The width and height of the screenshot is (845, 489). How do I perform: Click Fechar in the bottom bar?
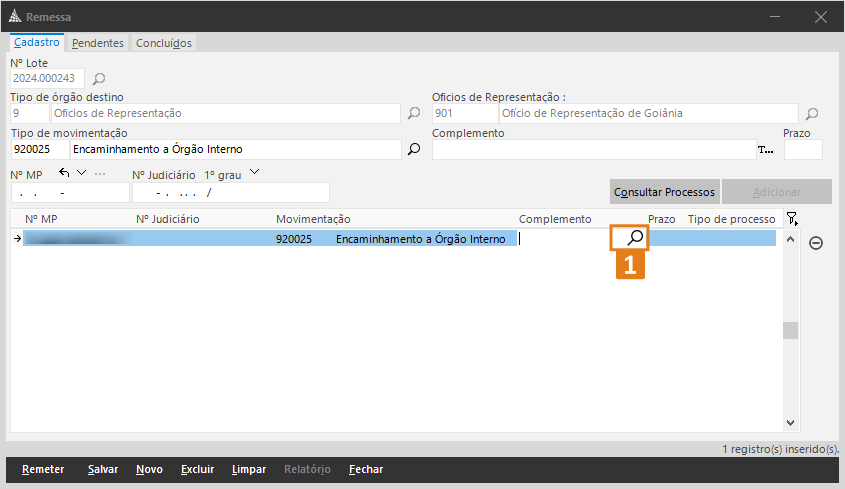(x=366, y=470)
